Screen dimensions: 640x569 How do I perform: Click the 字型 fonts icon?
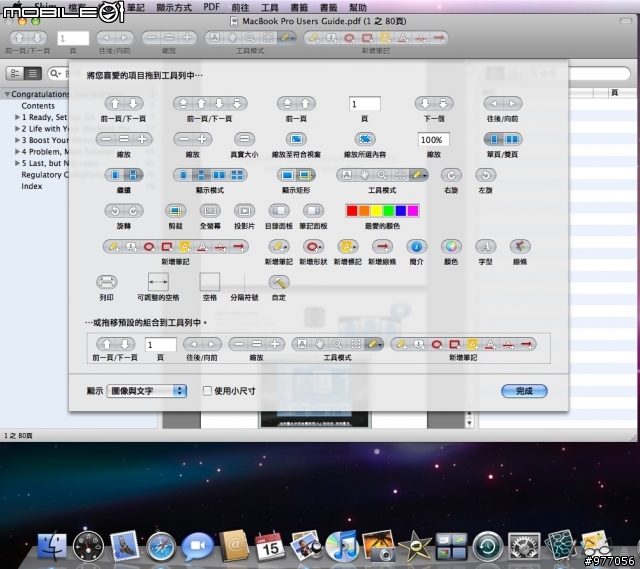[485, 247]
